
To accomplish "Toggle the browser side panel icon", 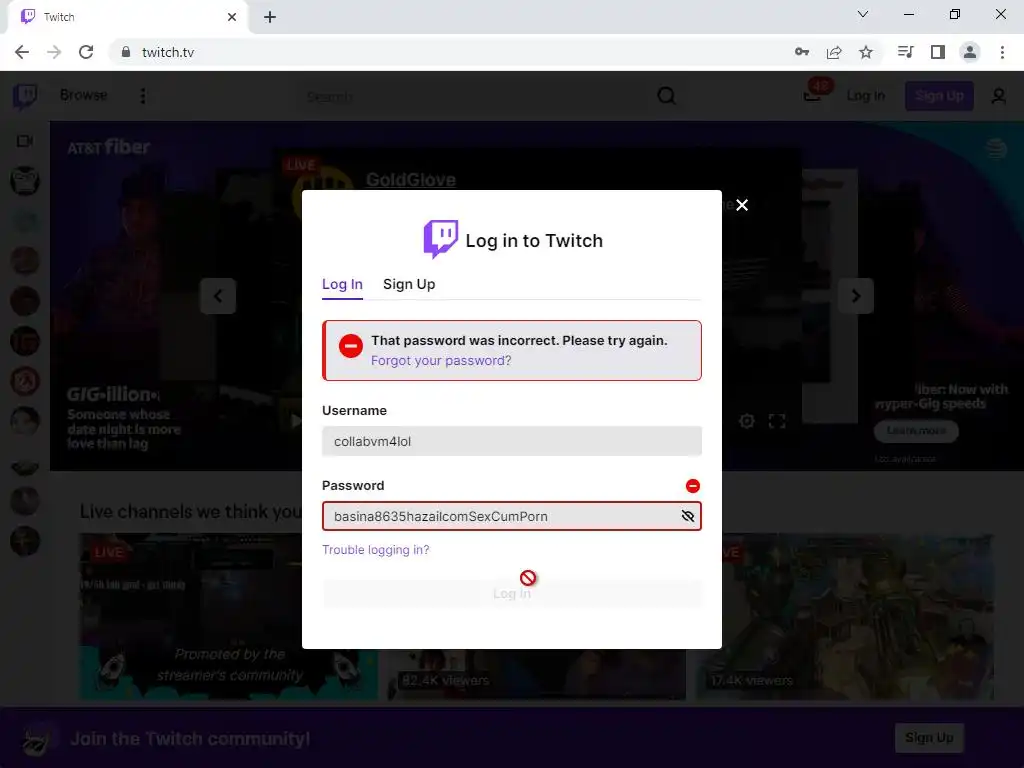I will tap(938, 52).
